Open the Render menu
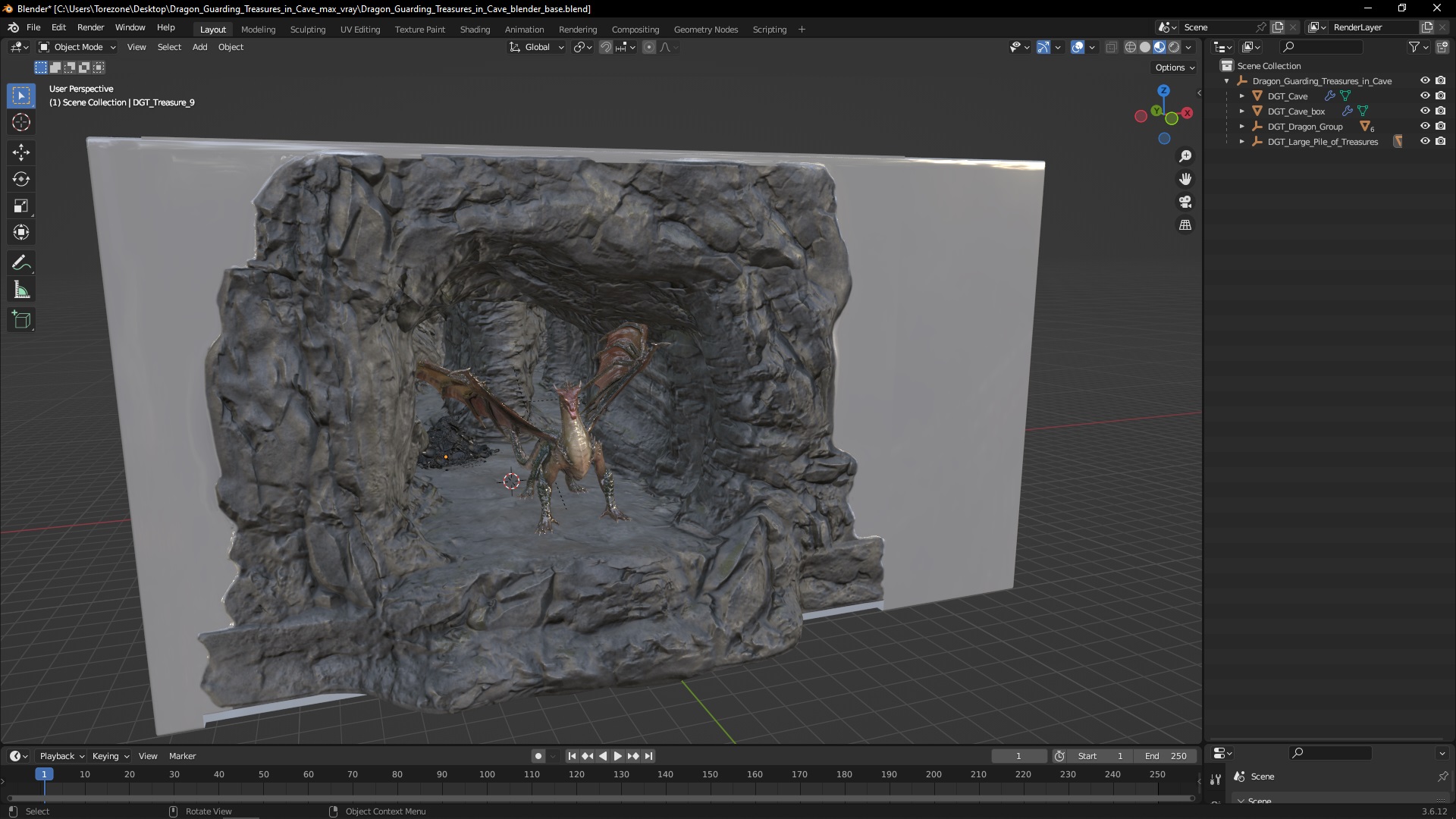1456x819 pixels. 90,27
